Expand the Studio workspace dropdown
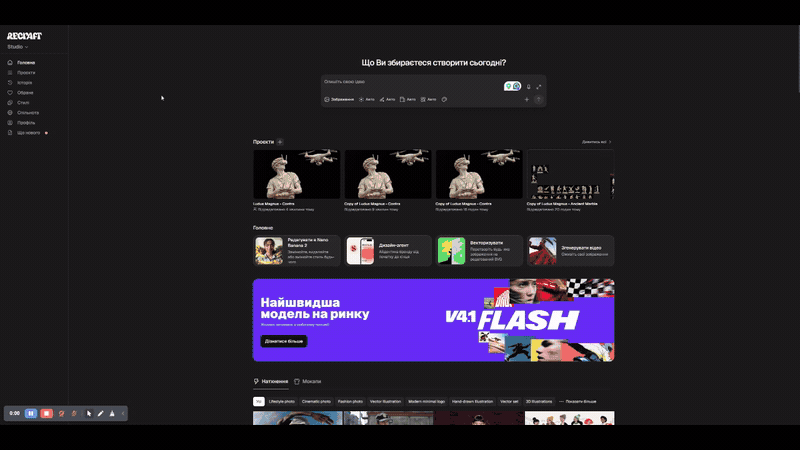Viewport: 800px width, 450px height. pos(18,47)
